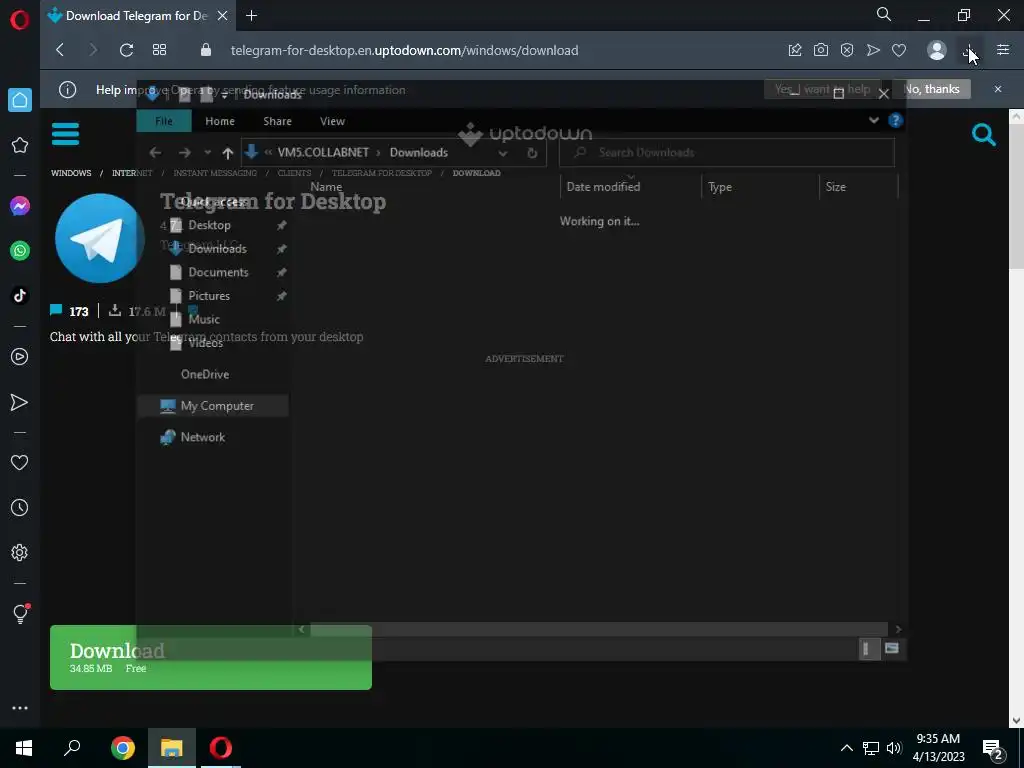
Task: Open TikTok from the Opera sidebar
Action: click(x=20, y=295)
